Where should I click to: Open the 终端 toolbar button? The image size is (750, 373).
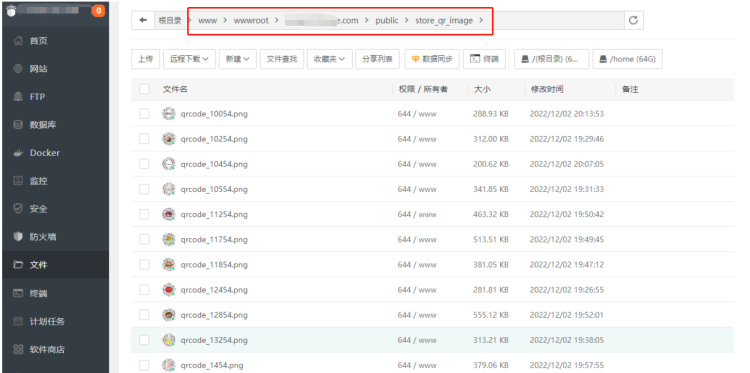click(x=484, y=59)
